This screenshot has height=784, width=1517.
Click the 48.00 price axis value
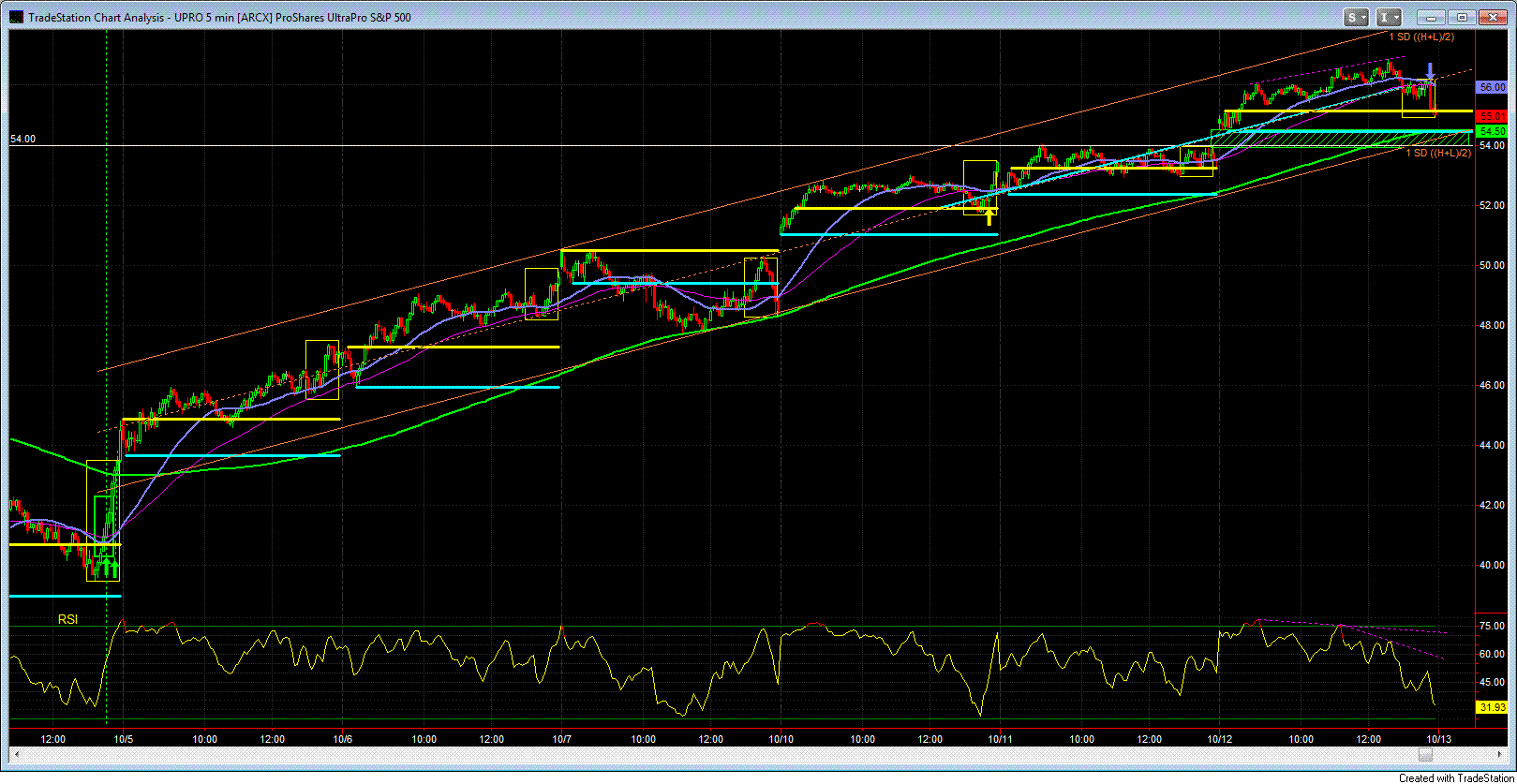[x=1491, y=325]
